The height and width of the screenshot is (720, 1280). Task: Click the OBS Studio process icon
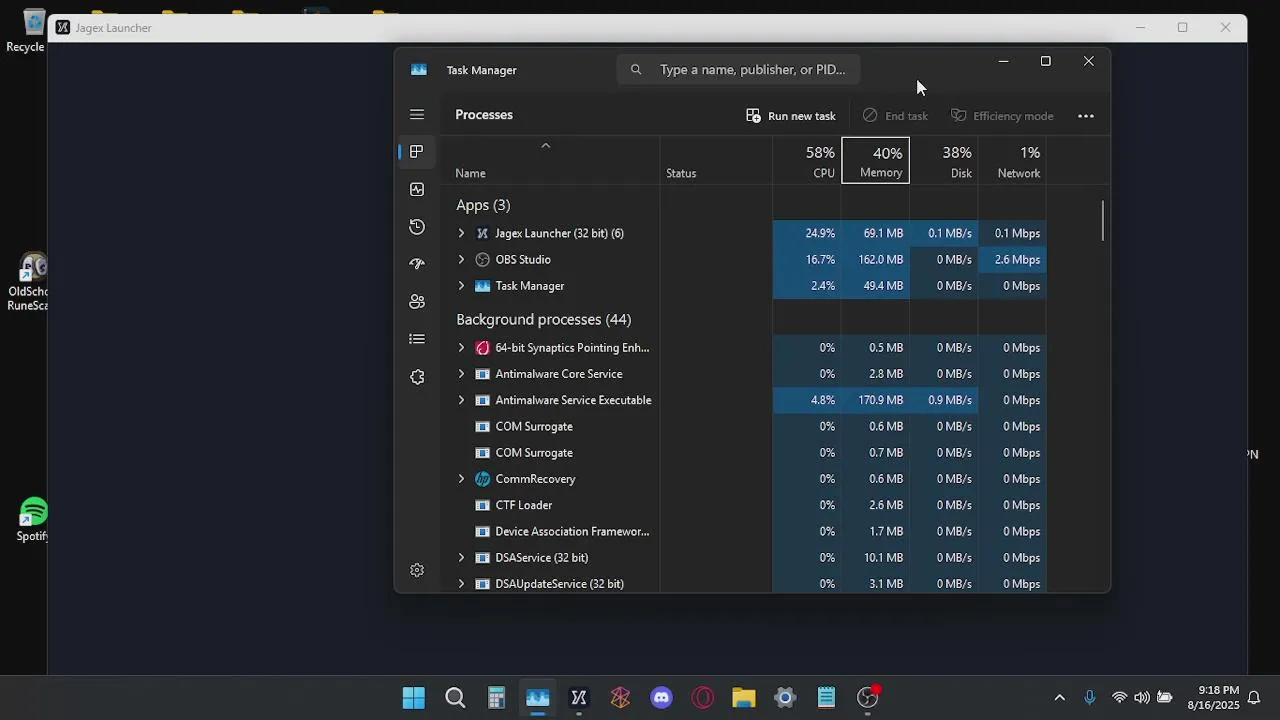click(x=483, y=259)
